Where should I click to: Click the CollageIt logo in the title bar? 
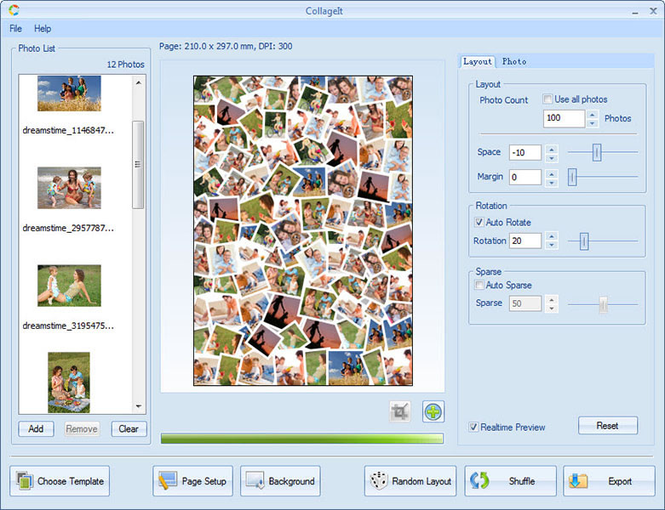(x=14, y=11)
